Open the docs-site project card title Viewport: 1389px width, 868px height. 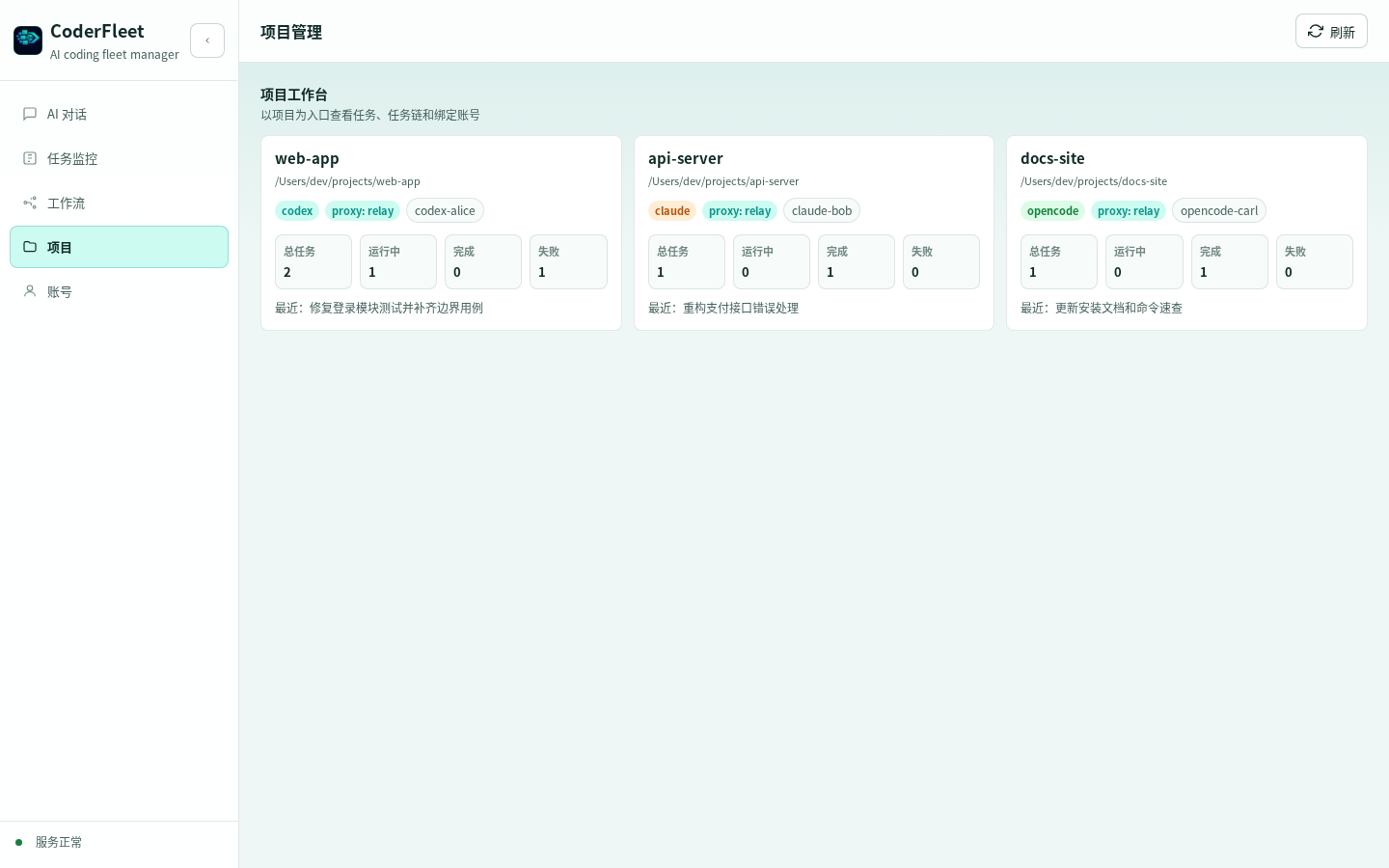[1052, 158]
